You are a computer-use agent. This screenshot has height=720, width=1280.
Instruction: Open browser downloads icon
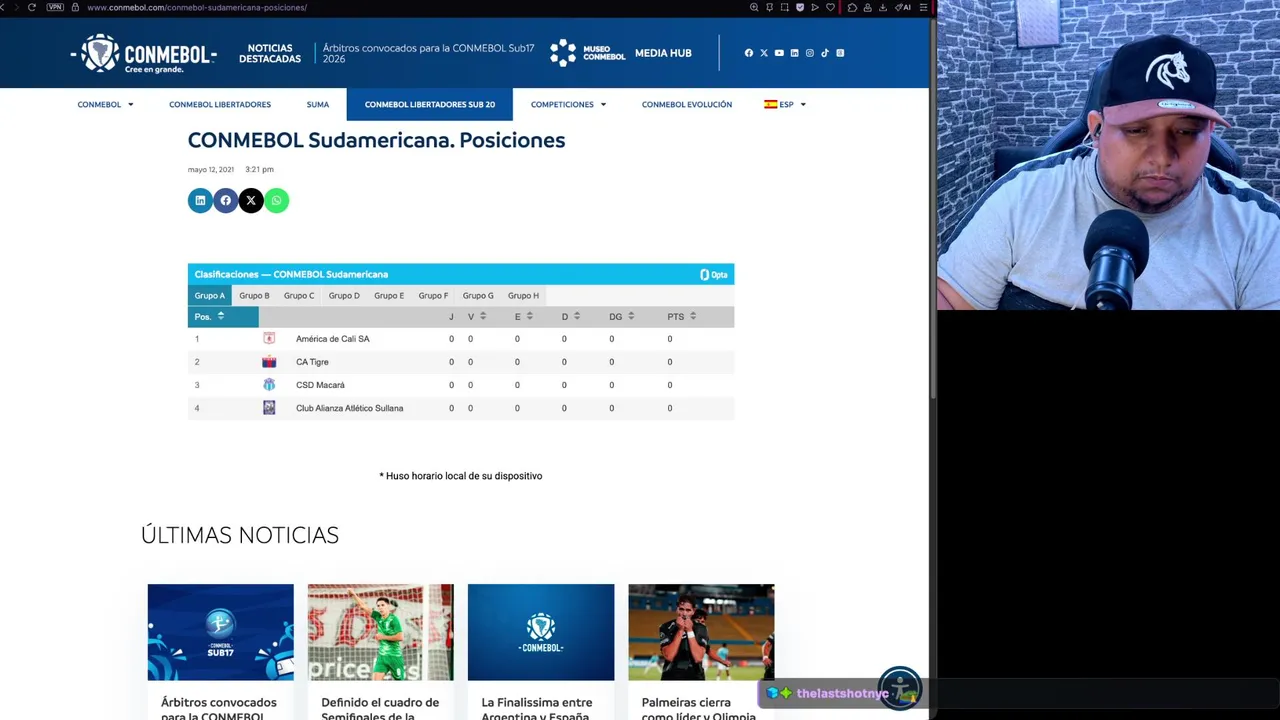click(883, 7)
